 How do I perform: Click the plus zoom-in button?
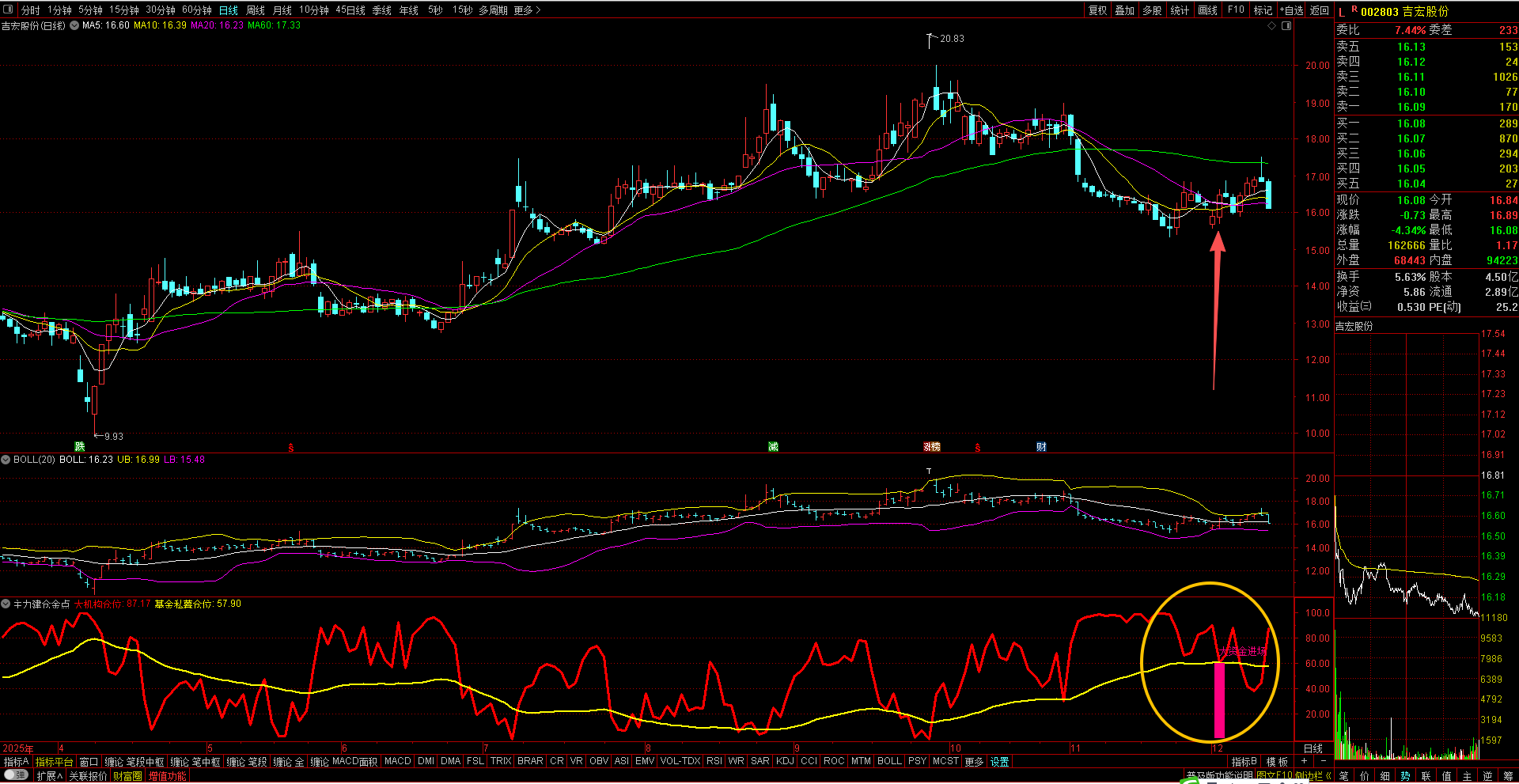[1305, 761]
